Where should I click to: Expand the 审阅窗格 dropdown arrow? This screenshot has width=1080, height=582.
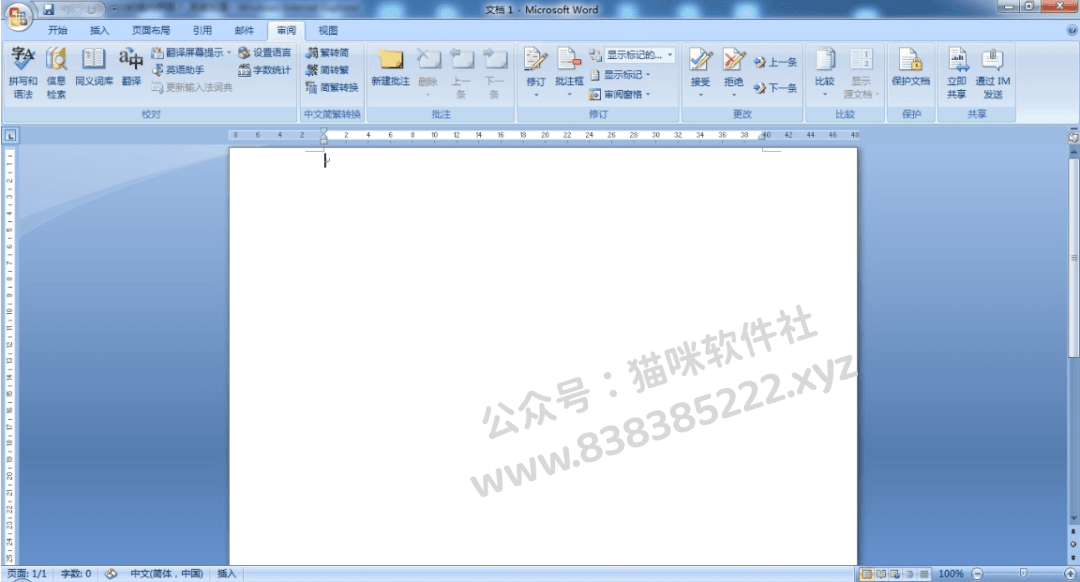[648, 94]
